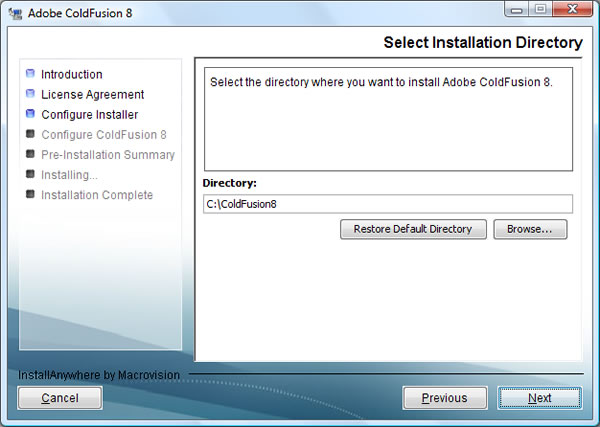Select the Installation Complete step label
This screenshot has height=427, width=600.
click(97, 195)
